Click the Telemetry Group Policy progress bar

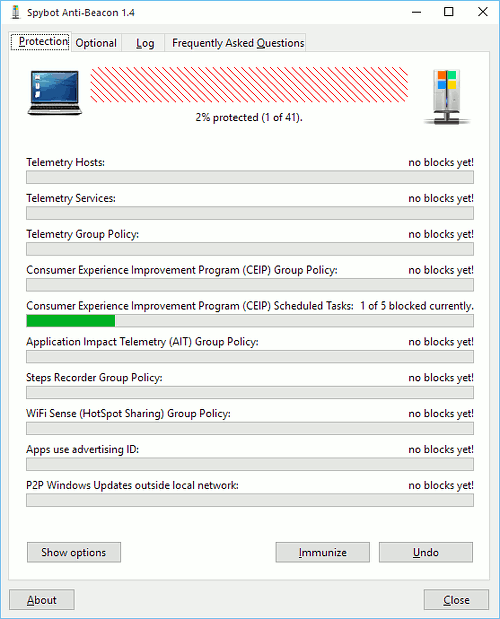pos(250,249)
